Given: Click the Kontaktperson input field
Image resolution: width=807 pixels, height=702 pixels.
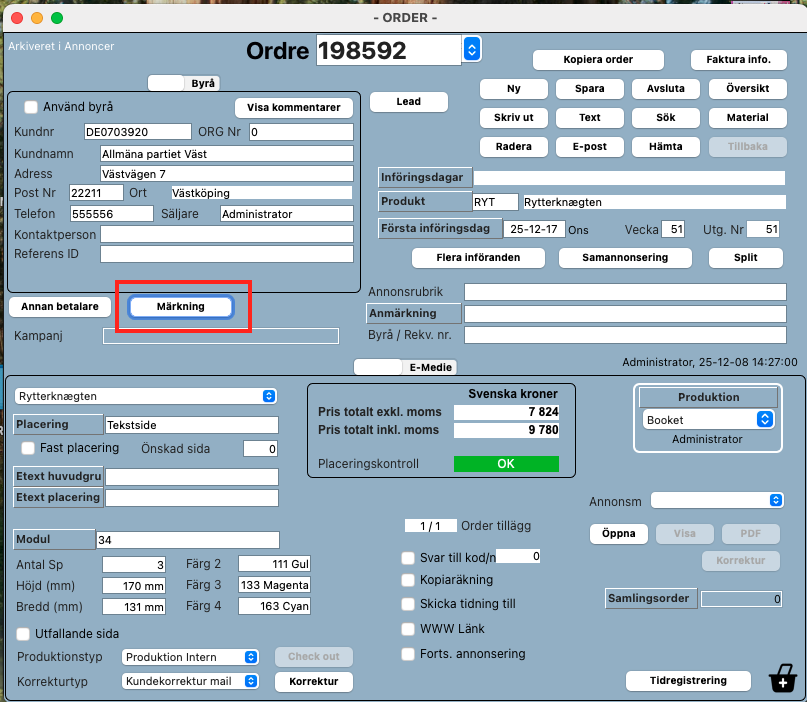Looking at the screenshot, I should pyautogui.click(x=226, y=234).
